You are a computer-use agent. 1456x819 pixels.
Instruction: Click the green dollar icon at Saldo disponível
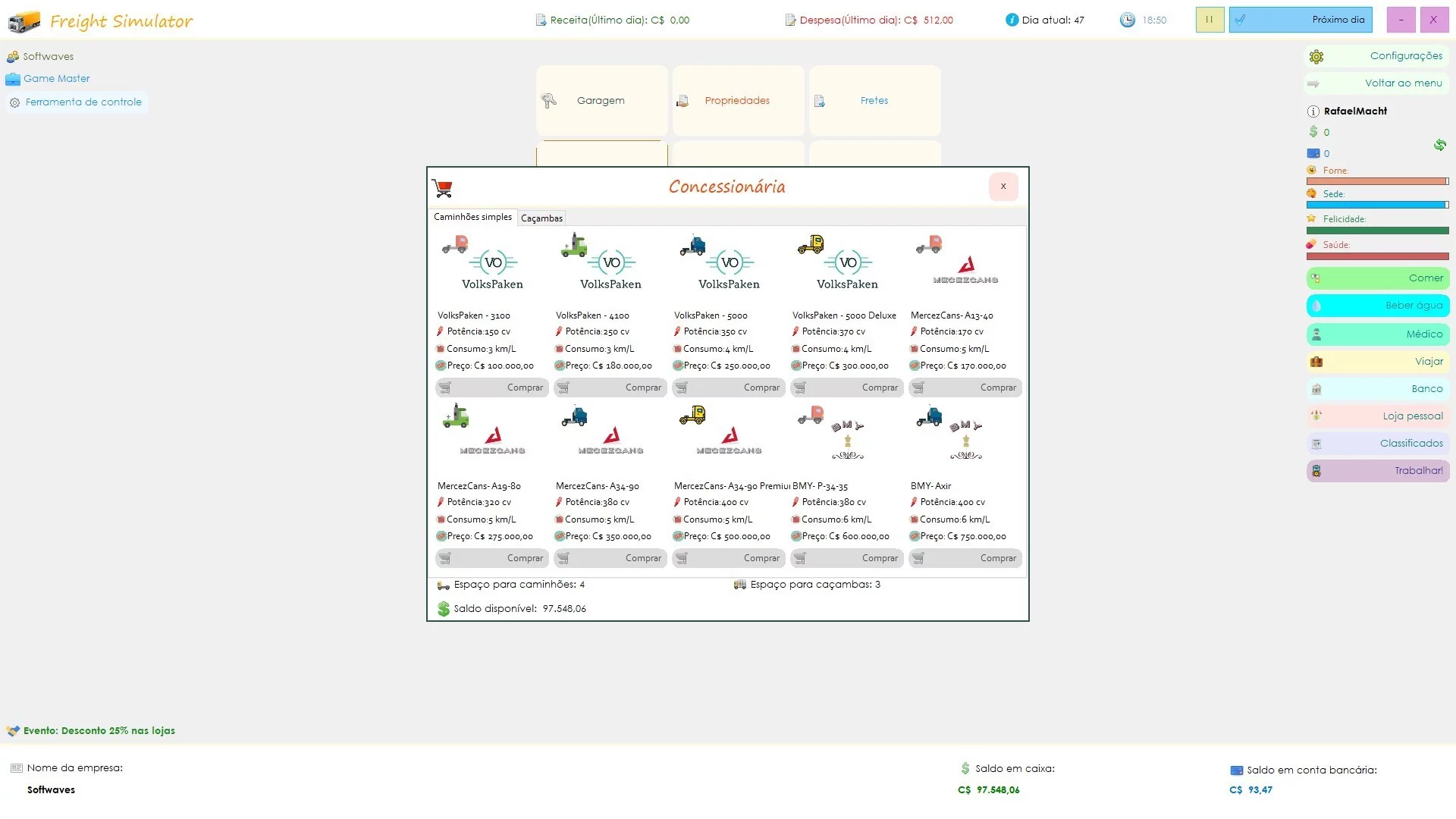(x=444, y=609)
